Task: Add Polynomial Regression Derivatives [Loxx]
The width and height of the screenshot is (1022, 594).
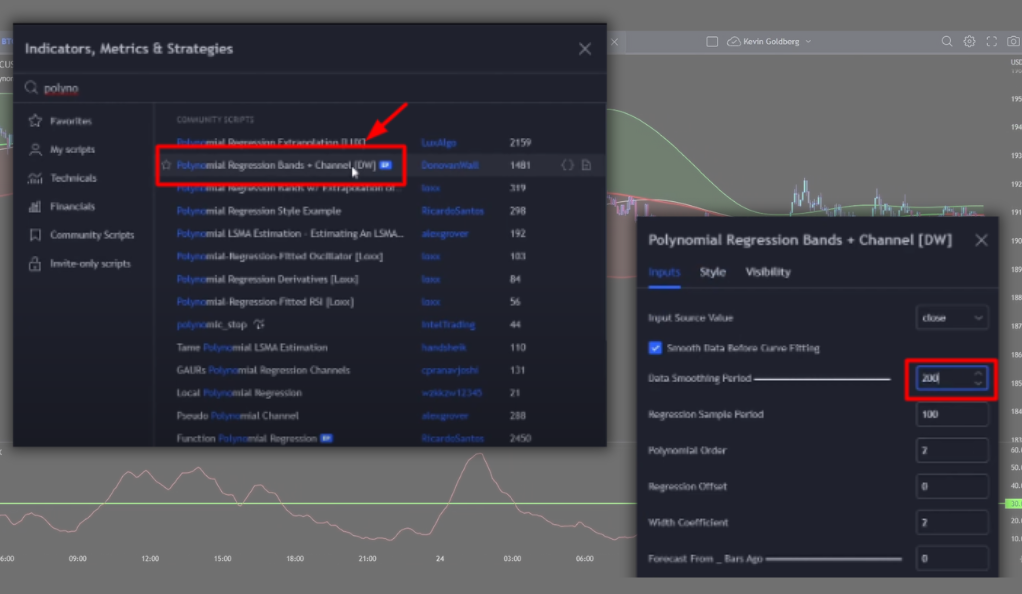Action: pos(267,279)
